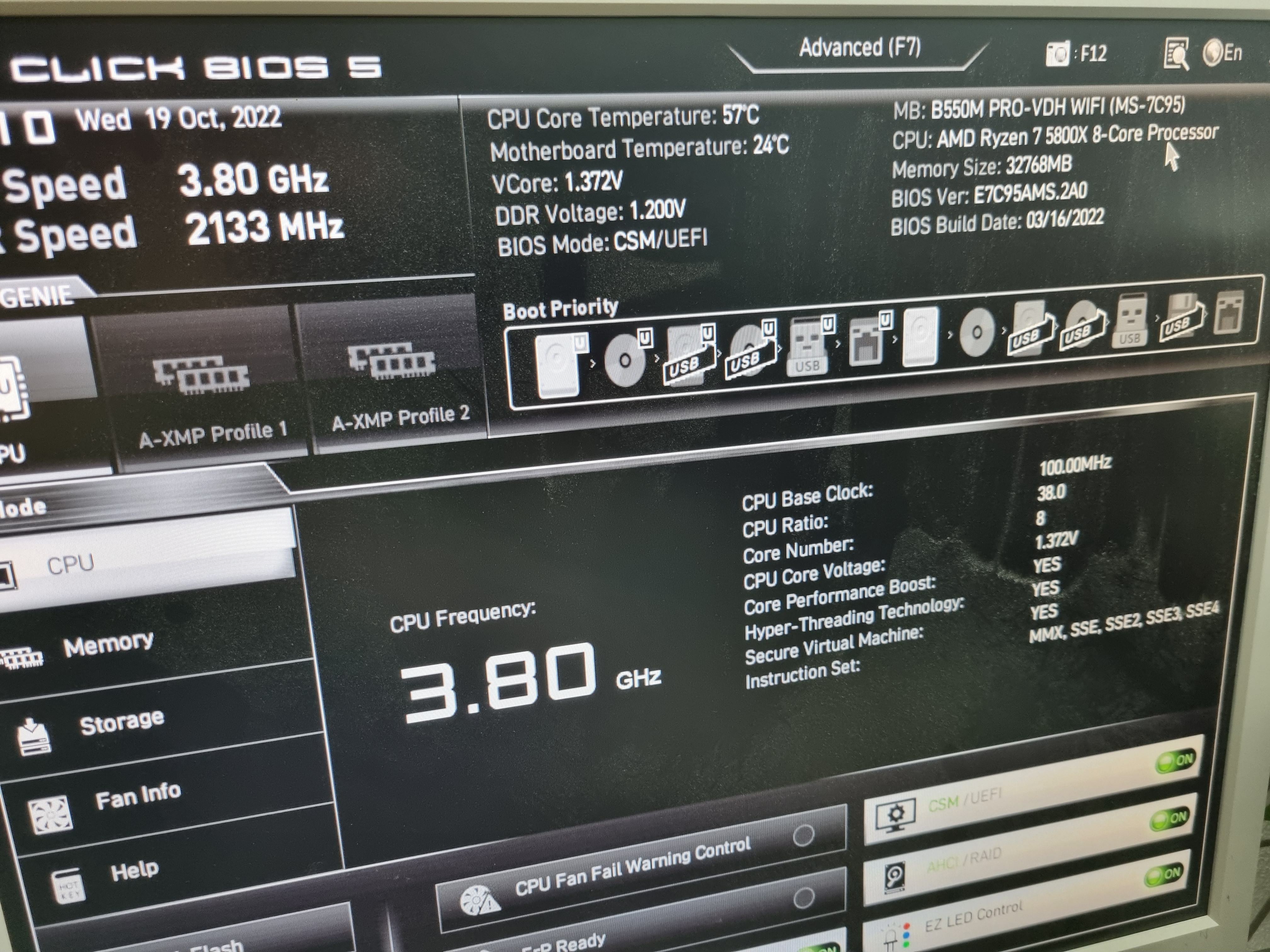
Task: Select last network boot device icon
Action: [x=1229, y=313]
